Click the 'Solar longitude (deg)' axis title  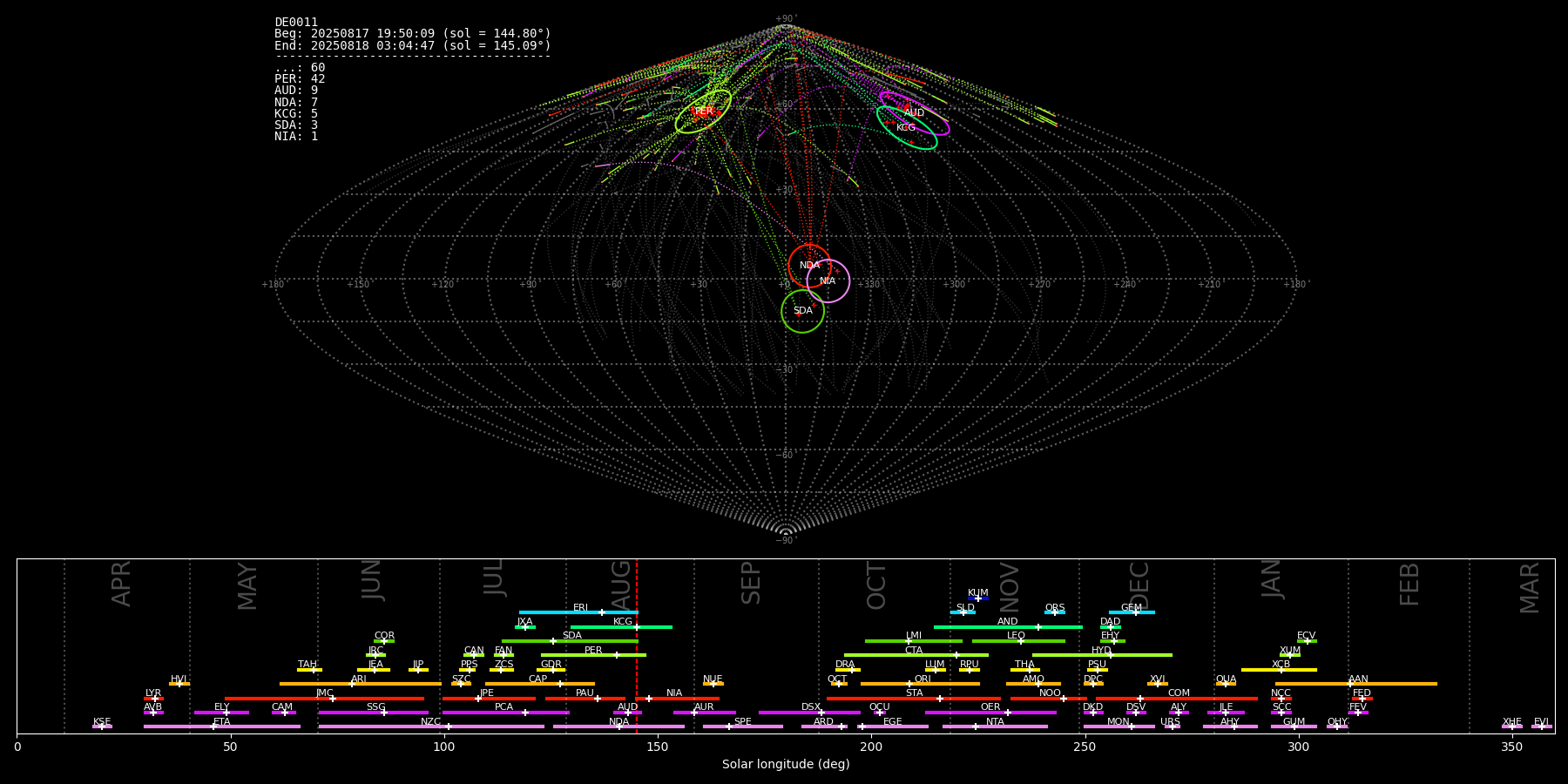click(x=786, y=764)
